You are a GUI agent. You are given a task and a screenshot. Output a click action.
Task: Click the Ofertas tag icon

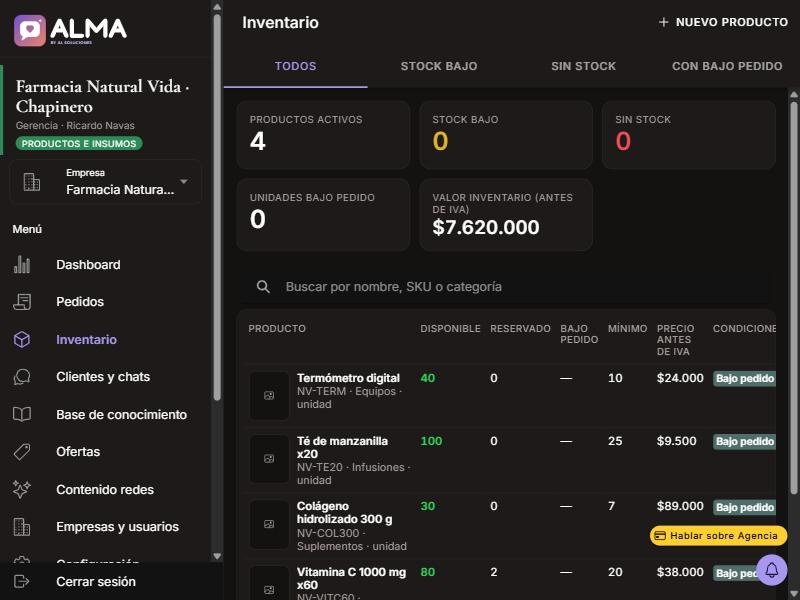(21, 452)
